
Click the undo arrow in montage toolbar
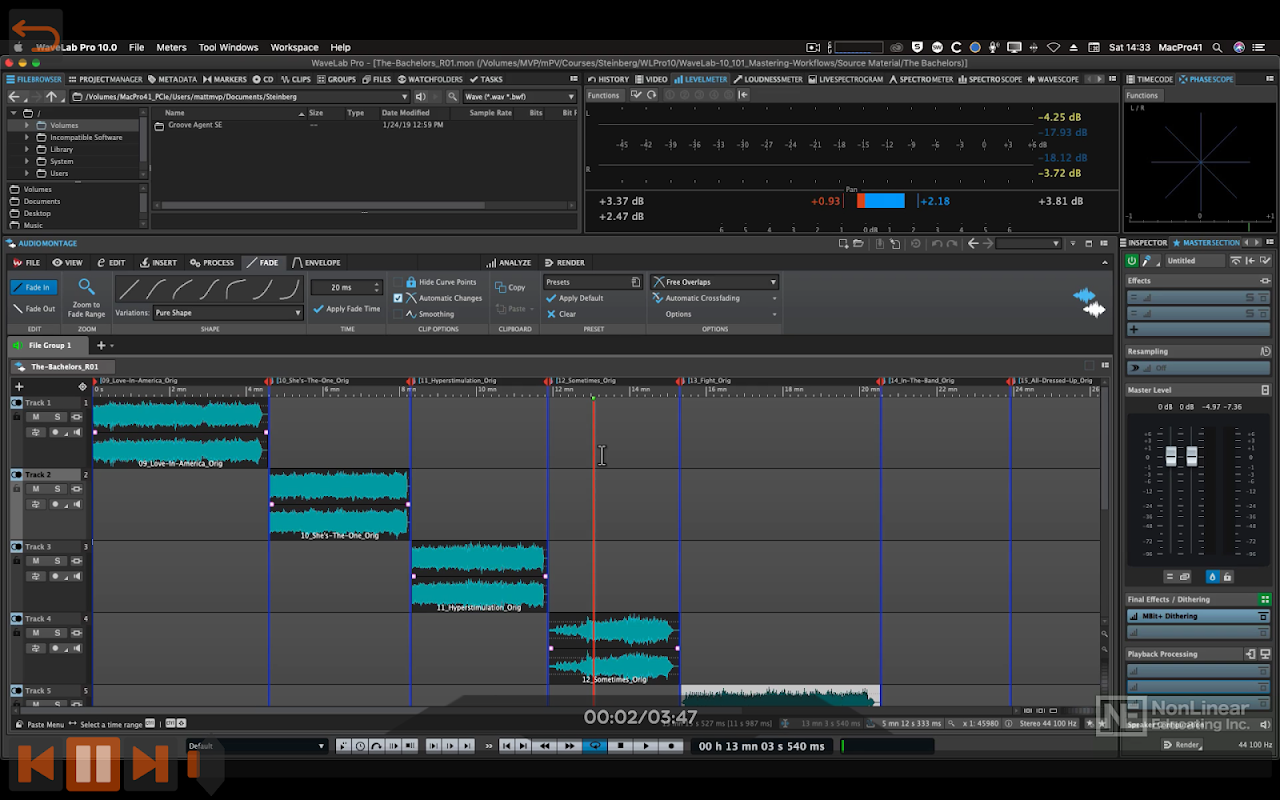(x=935, y=243)
